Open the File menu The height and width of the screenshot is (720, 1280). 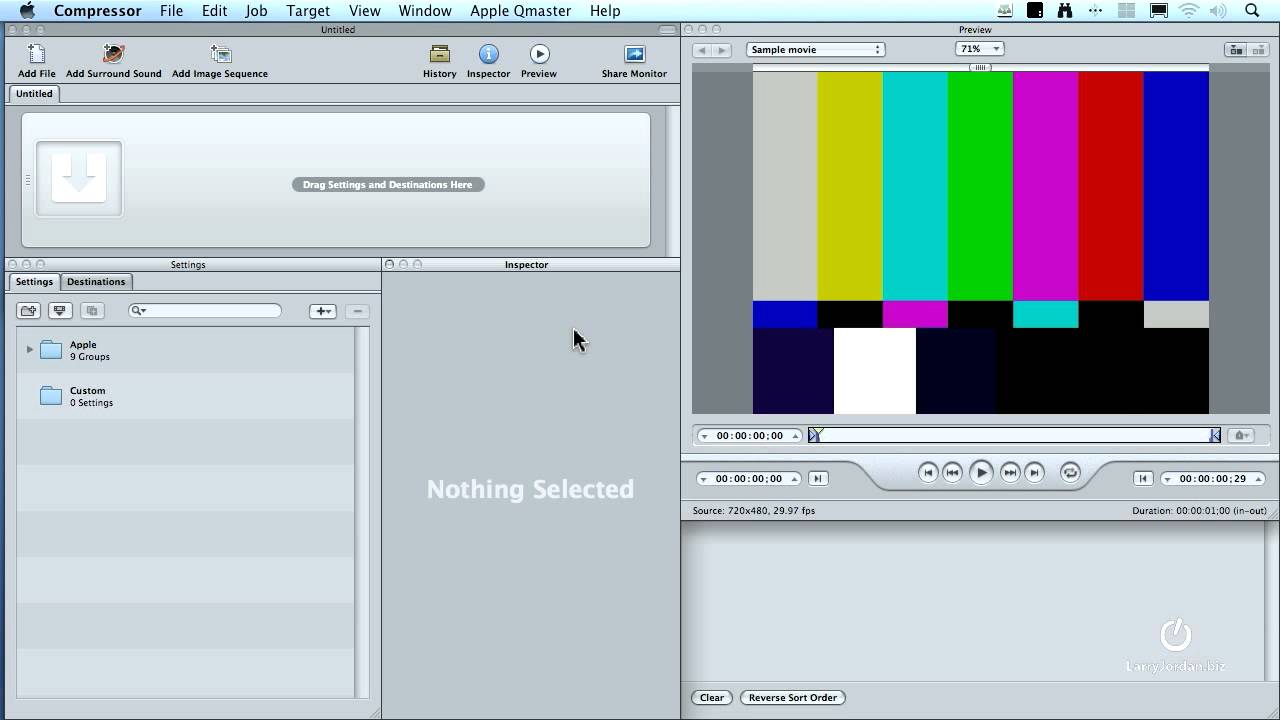pyautogui.click(x=171, y=10)
